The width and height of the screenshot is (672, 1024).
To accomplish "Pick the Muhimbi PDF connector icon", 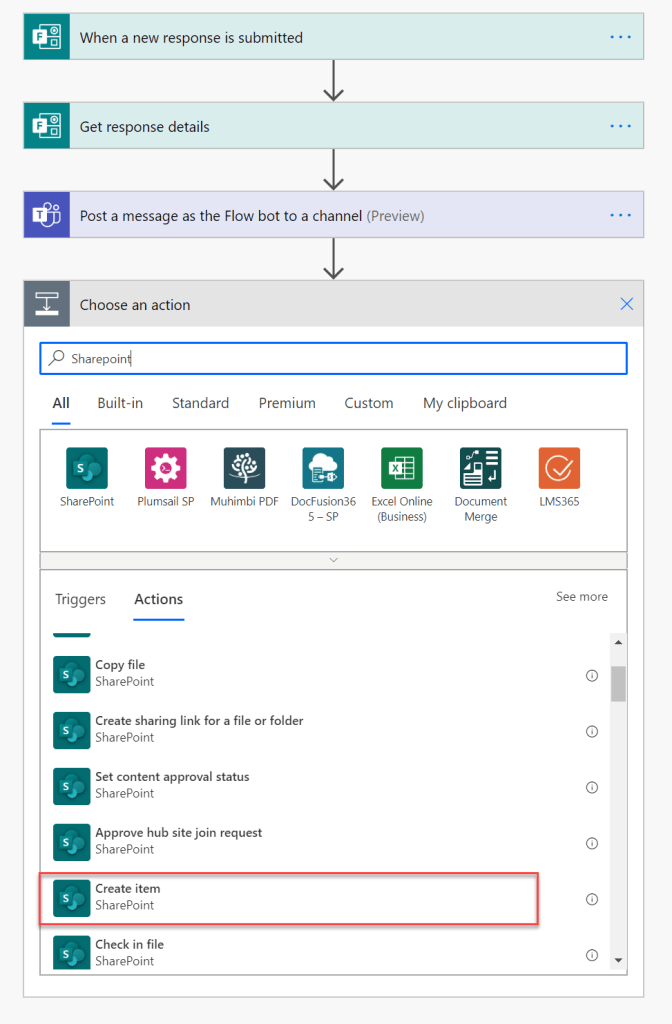I will coord(244,468).
